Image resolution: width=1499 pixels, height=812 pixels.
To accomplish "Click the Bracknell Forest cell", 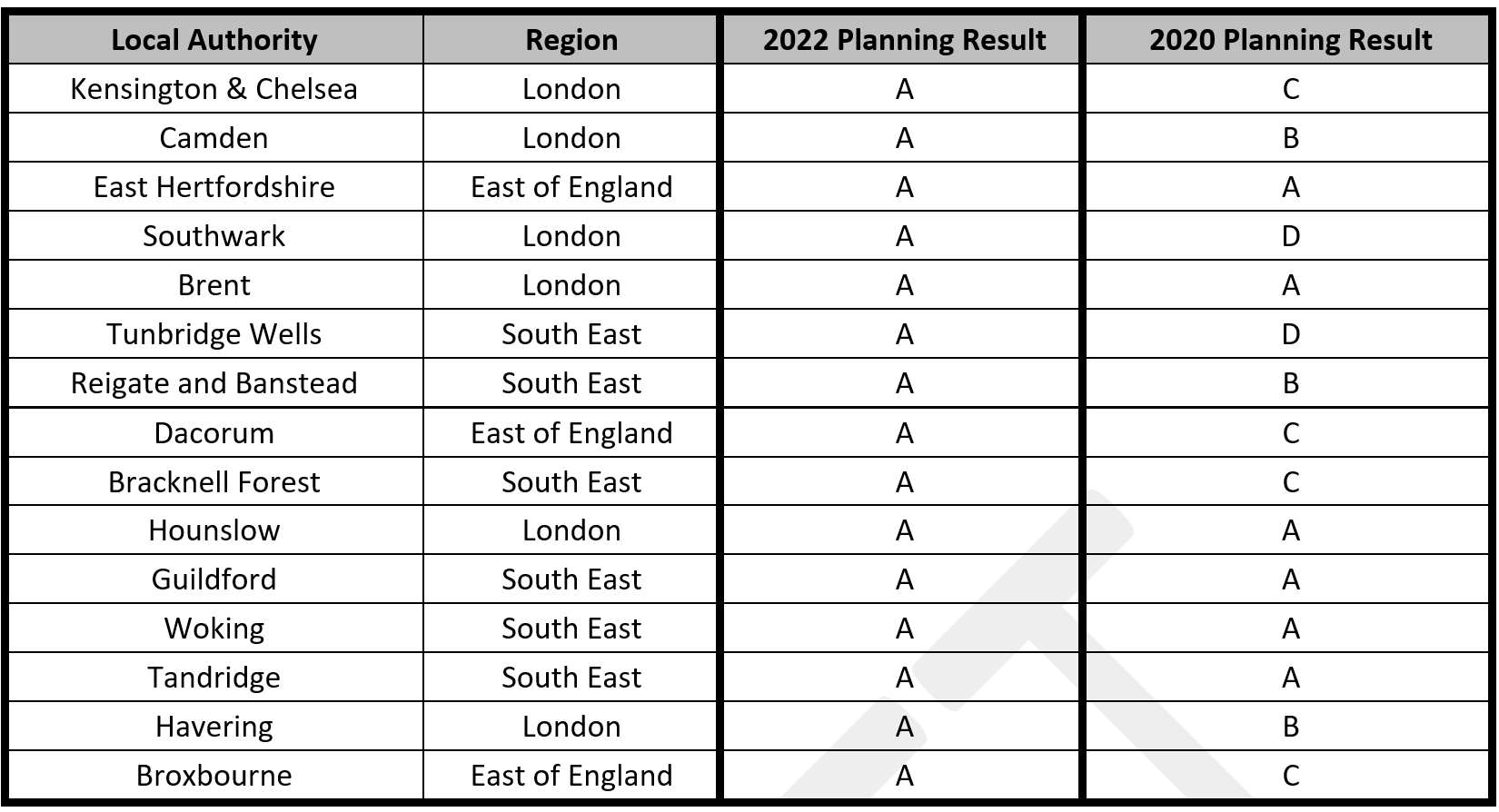I will pos(214,482).
